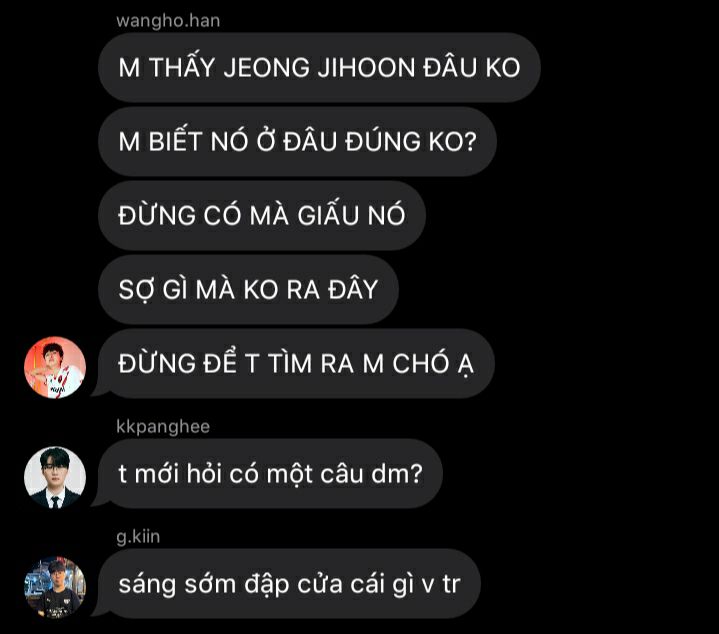Select the message 'M THẤY JEONG JIHOON ĐÂU KO'

pyautogui.click(x=319, y=67)
